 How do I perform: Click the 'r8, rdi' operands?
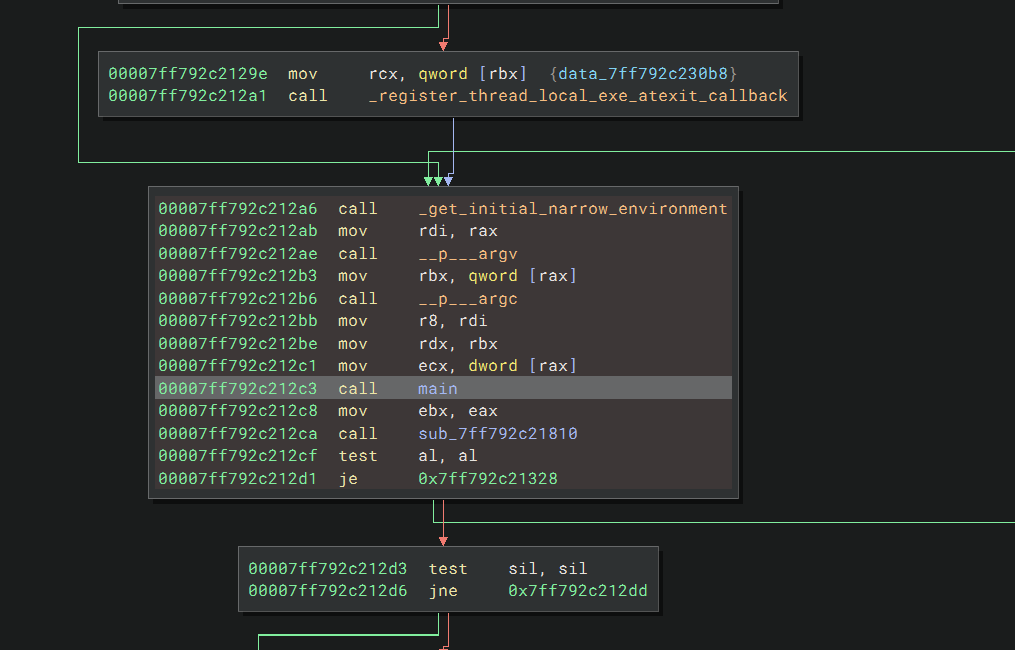(x=452, y=321)
